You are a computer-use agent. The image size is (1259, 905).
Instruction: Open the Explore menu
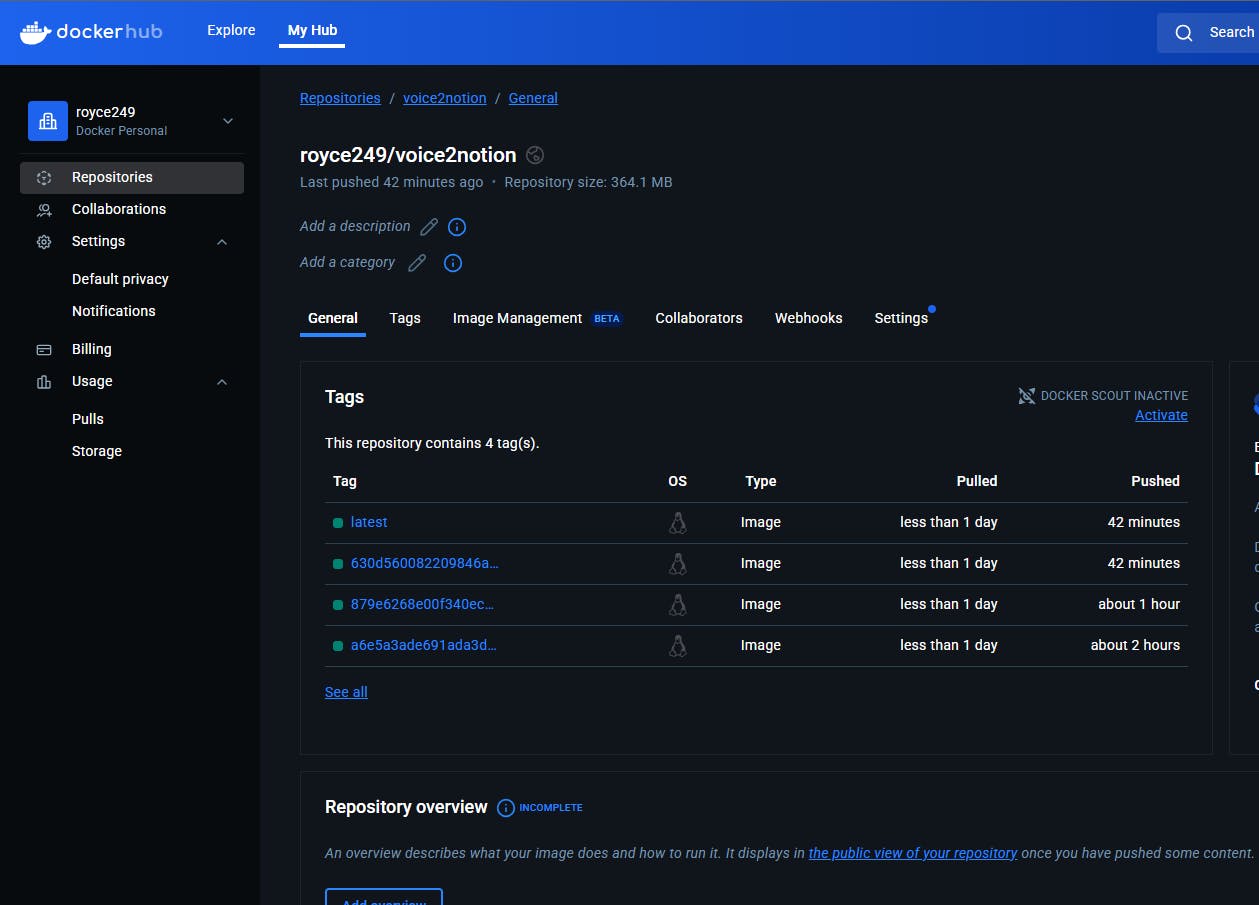point(231,30)
